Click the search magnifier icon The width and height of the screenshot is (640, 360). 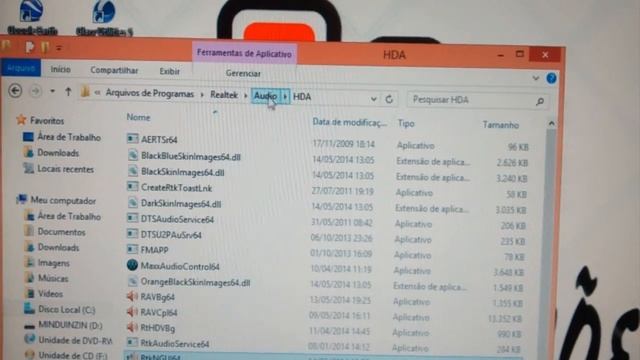[x=540, y=102]
